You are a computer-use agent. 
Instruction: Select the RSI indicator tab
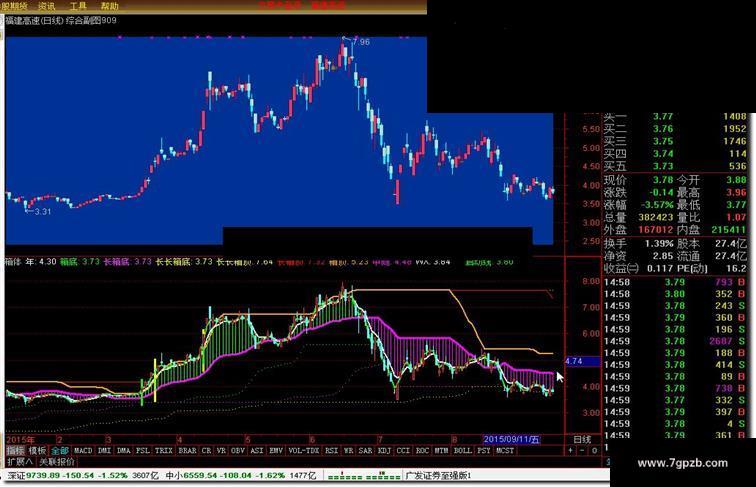(x=331, y=451)
